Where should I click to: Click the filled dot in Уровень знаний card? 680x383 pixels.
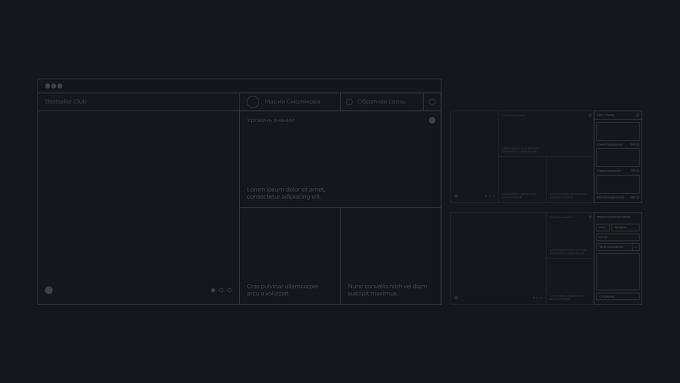(x=432, y=120)
